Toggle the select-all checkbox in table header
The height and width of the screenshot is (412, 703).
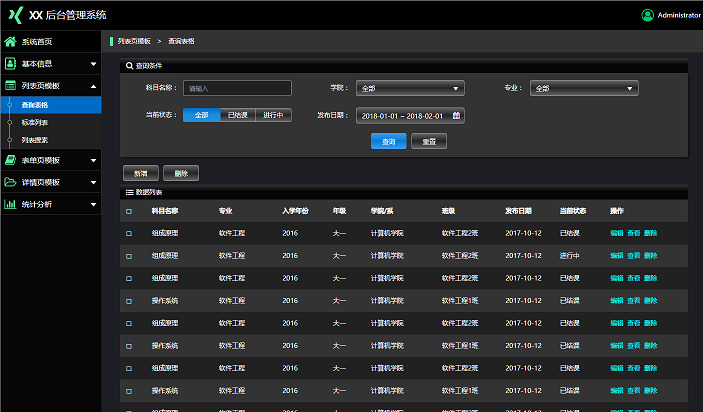coord(129,211)
